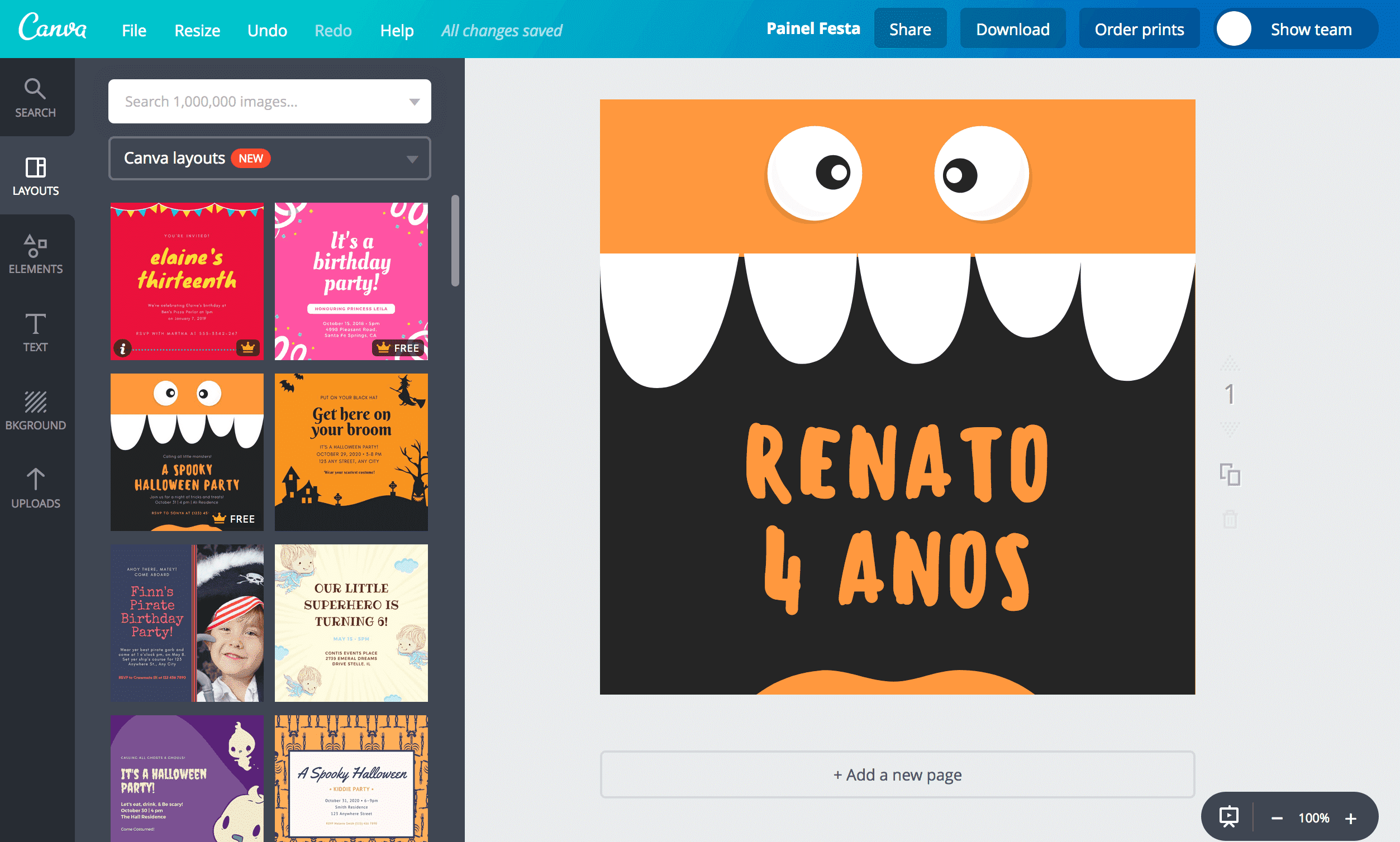Delete page using trash icon
The width and height of the screenshot is (1400, 842).
(1230, 519)
